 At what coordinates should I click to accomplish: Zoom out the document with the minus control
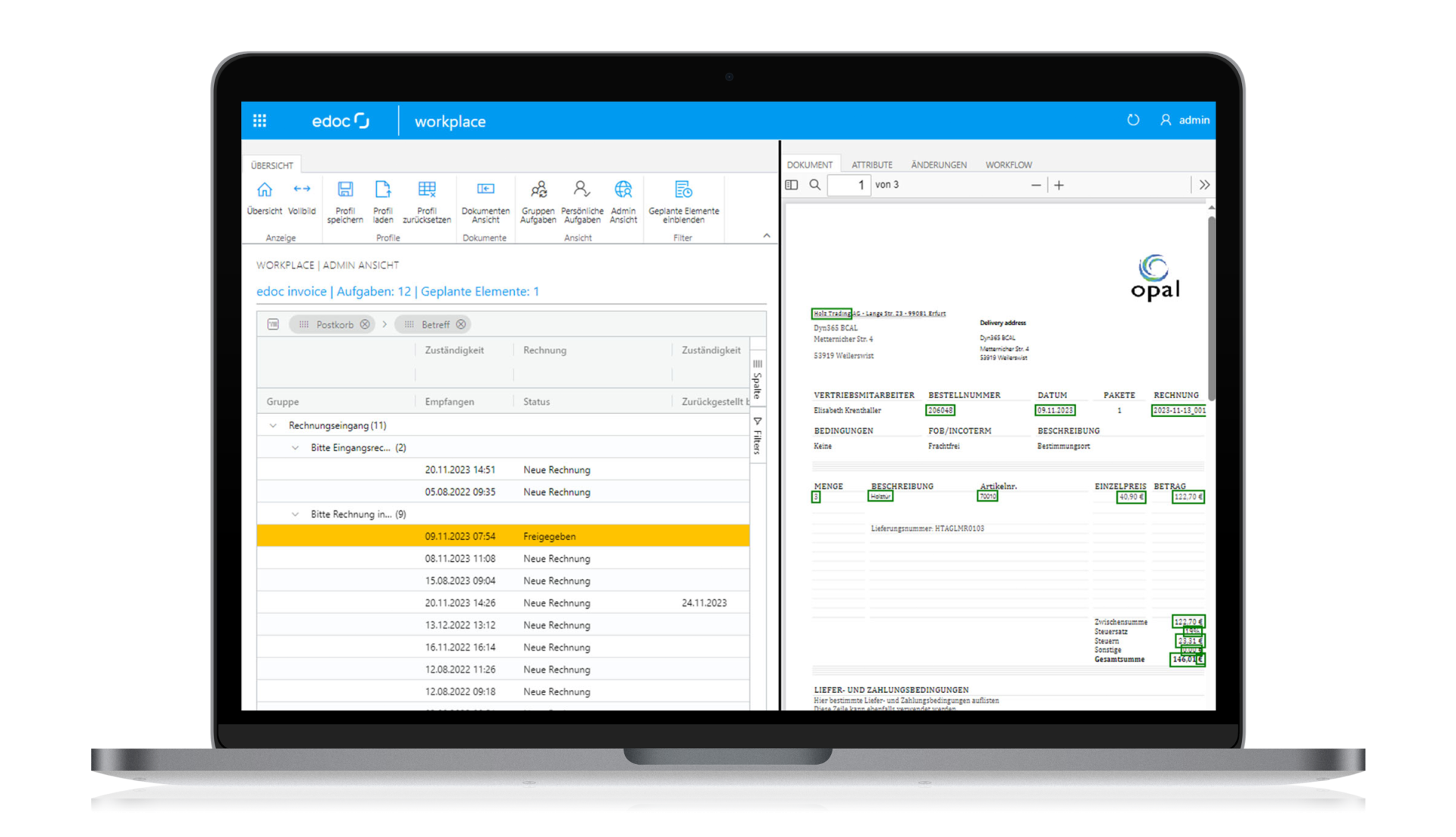1036,184
